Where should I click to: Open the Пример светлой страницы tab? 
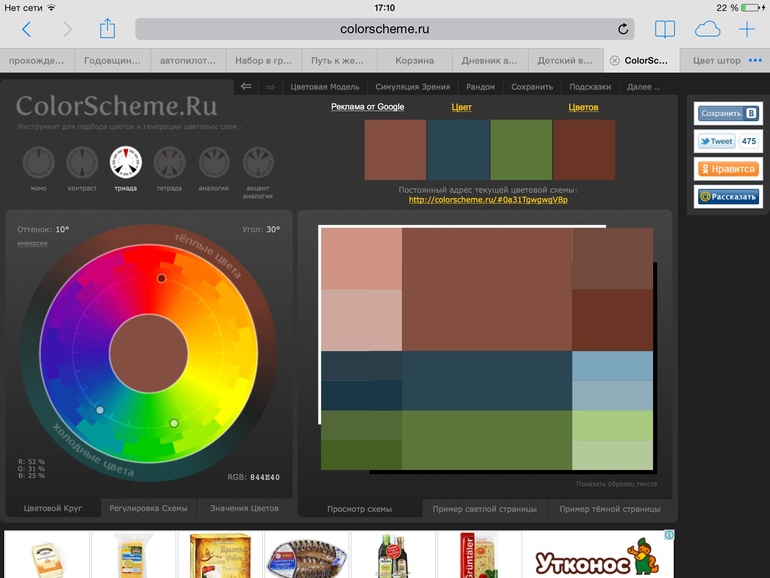point(484,509)
